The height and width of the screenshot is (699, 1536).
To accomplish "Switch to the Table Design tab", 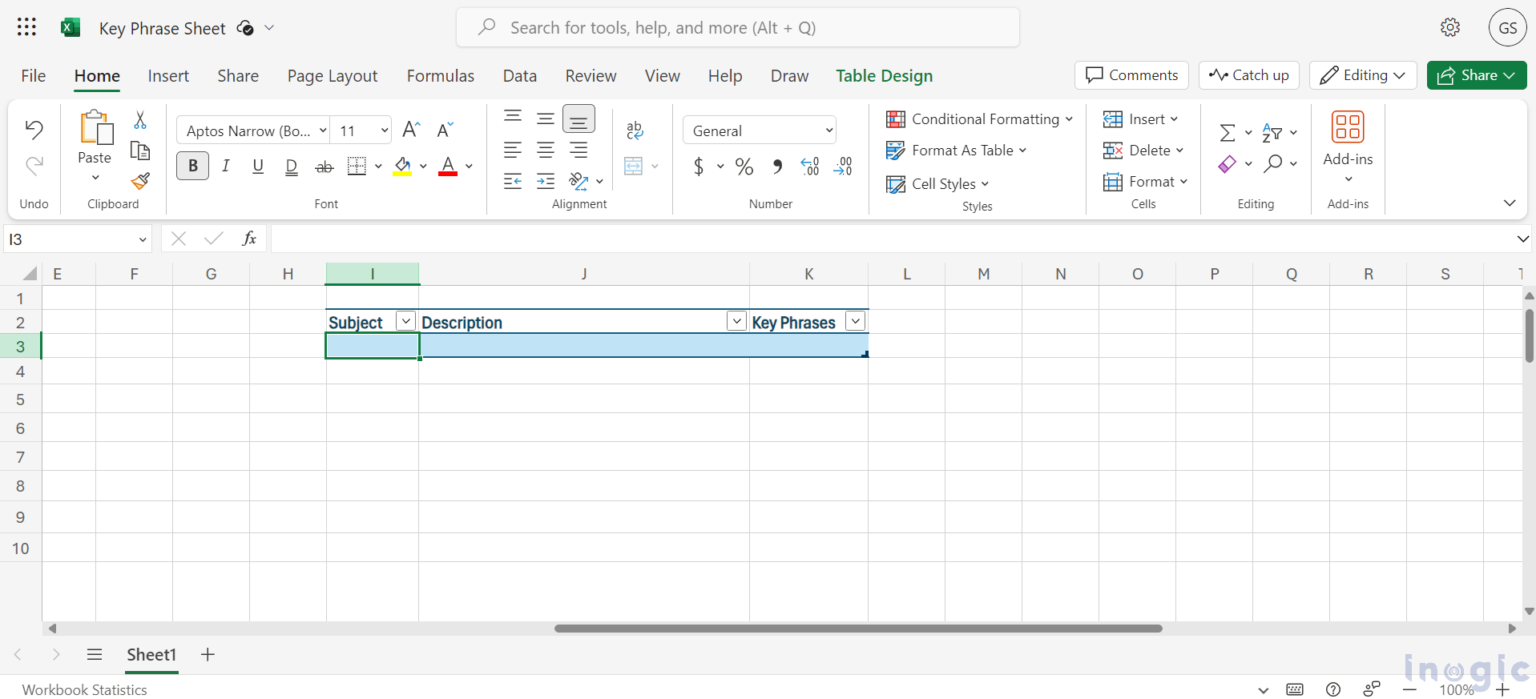I will (884, 75).
